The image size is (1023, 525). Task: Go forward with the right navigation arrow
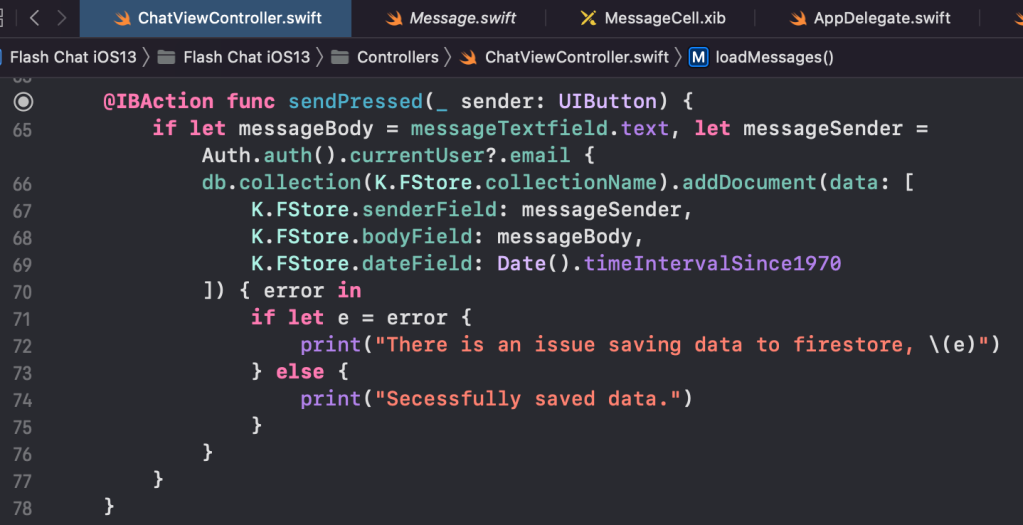(x=62, y=18)
